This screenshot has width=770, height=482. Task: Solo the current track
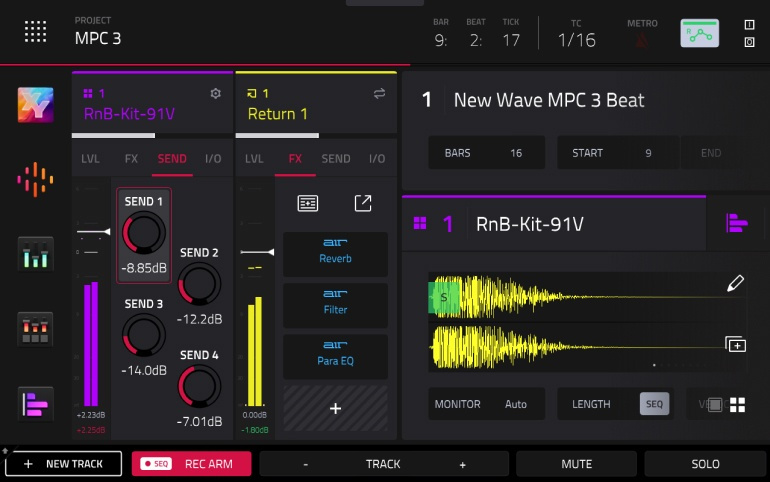[x=705, y=464]
